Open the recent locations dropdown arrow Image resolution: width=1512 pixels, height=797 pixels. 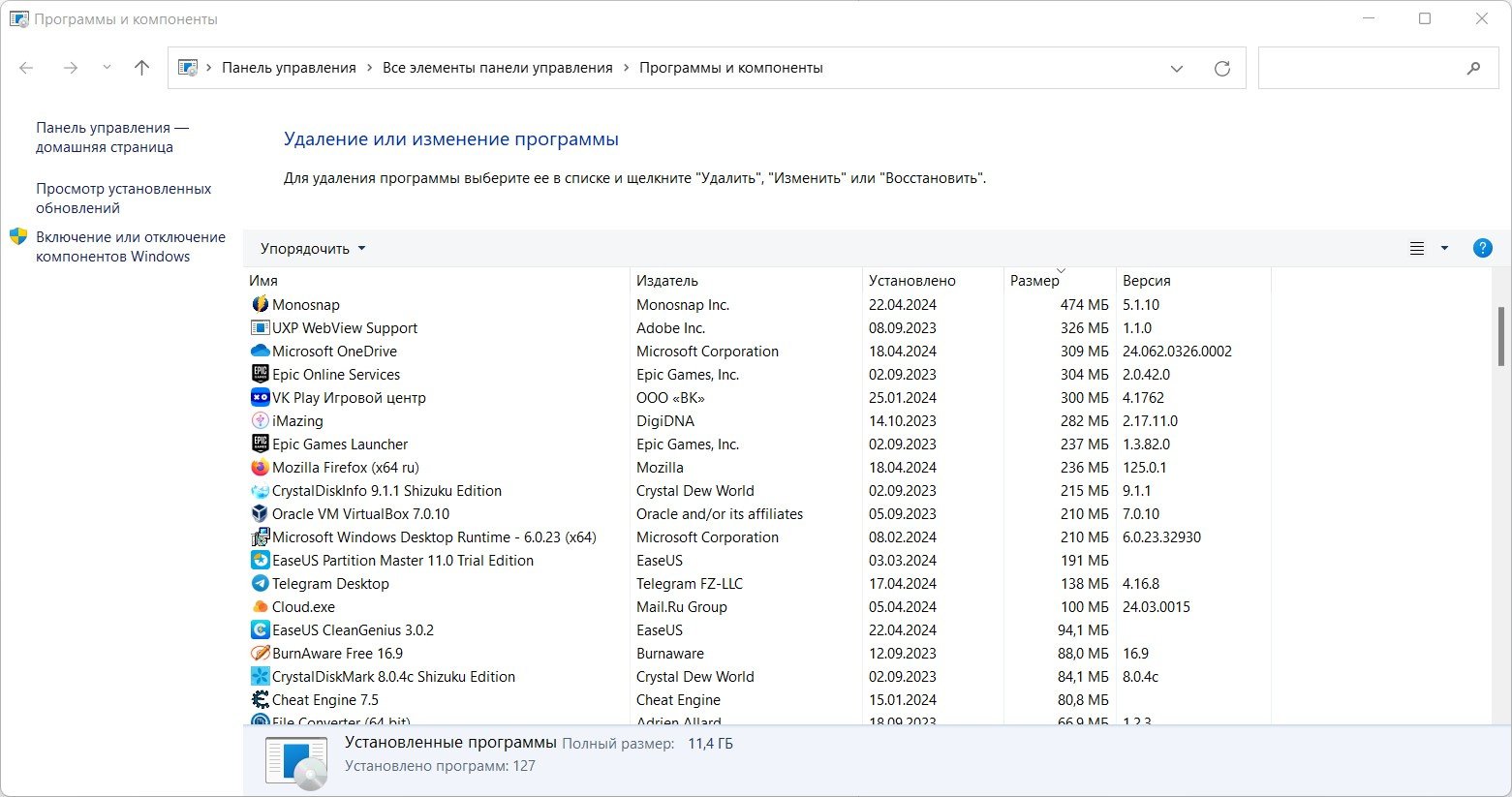point(107,68)
